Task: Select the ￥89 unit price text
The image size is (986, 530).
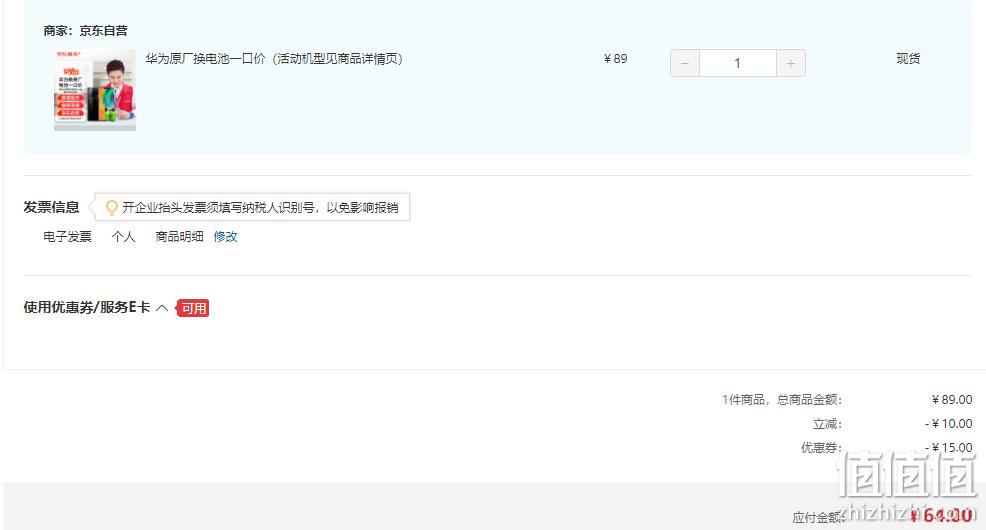Action: point(616,58)
